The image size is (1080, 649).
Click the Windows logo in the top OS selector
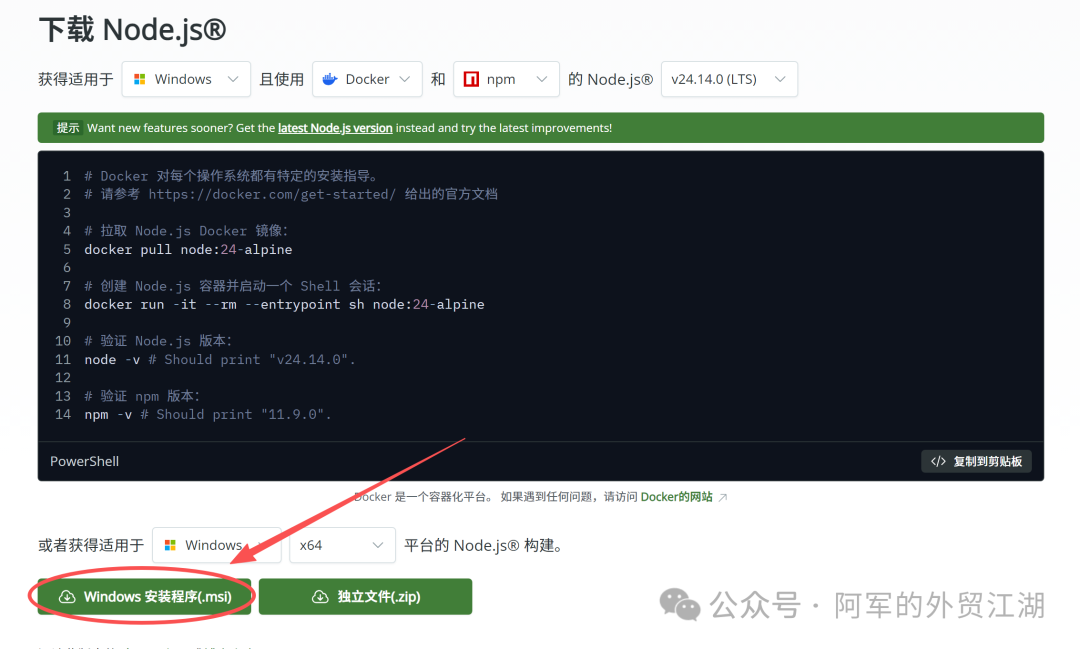click(x=140, y=79)
